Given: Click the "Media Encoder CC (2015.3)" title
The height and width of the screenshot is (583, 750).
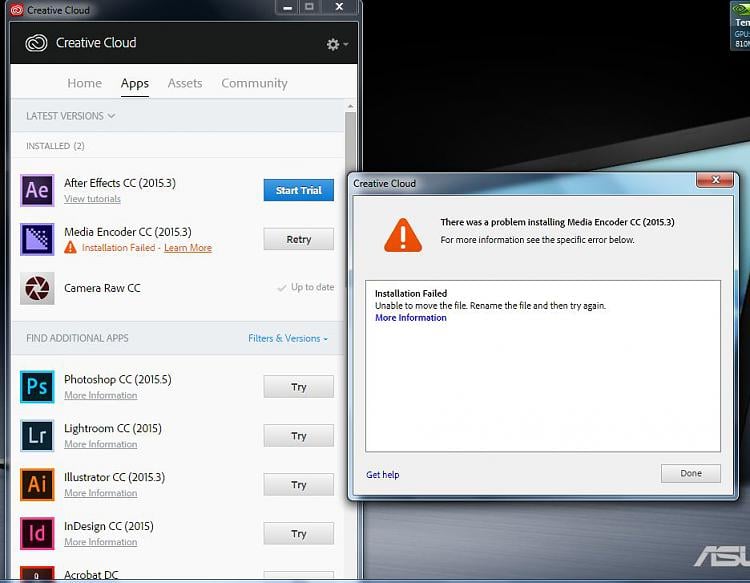Looking at the screenshot, I should coord(128,232).
